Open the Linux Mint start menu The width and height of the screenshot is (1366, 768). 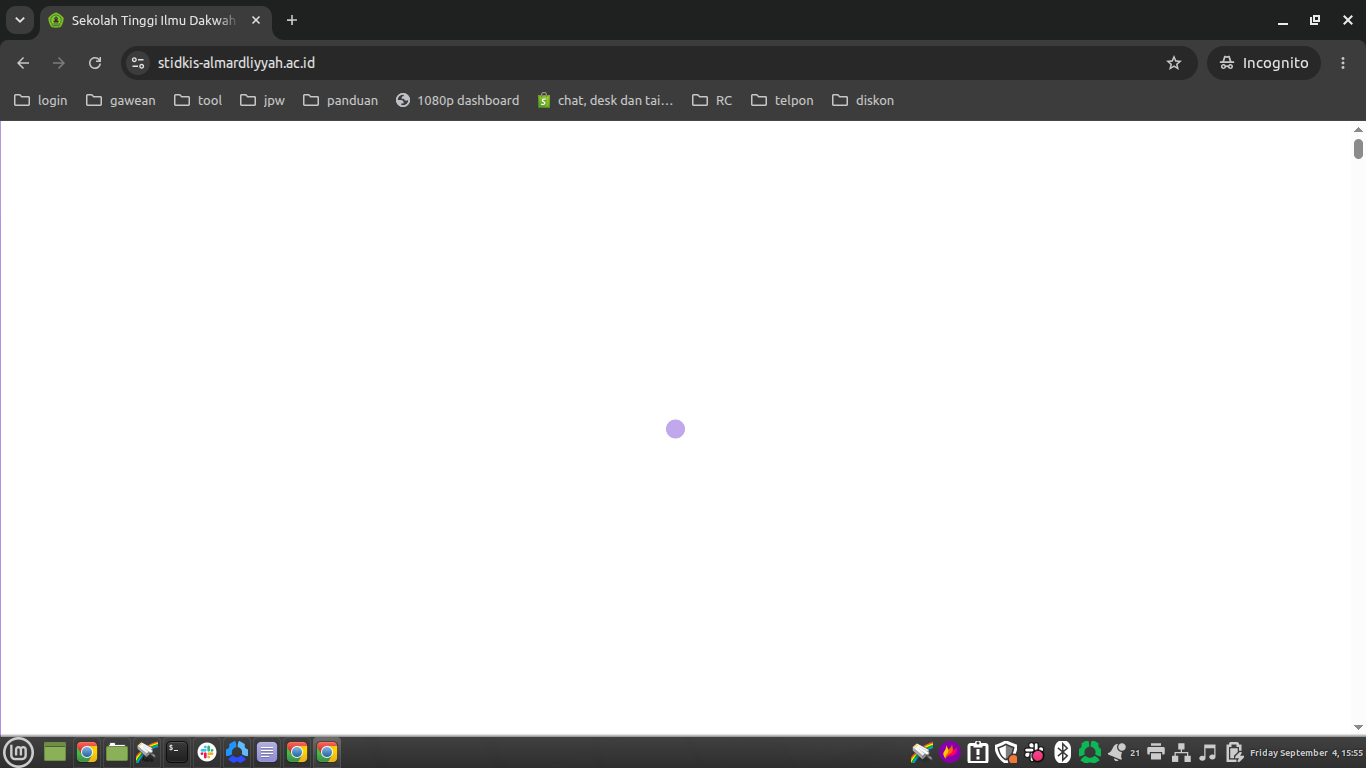19,752
